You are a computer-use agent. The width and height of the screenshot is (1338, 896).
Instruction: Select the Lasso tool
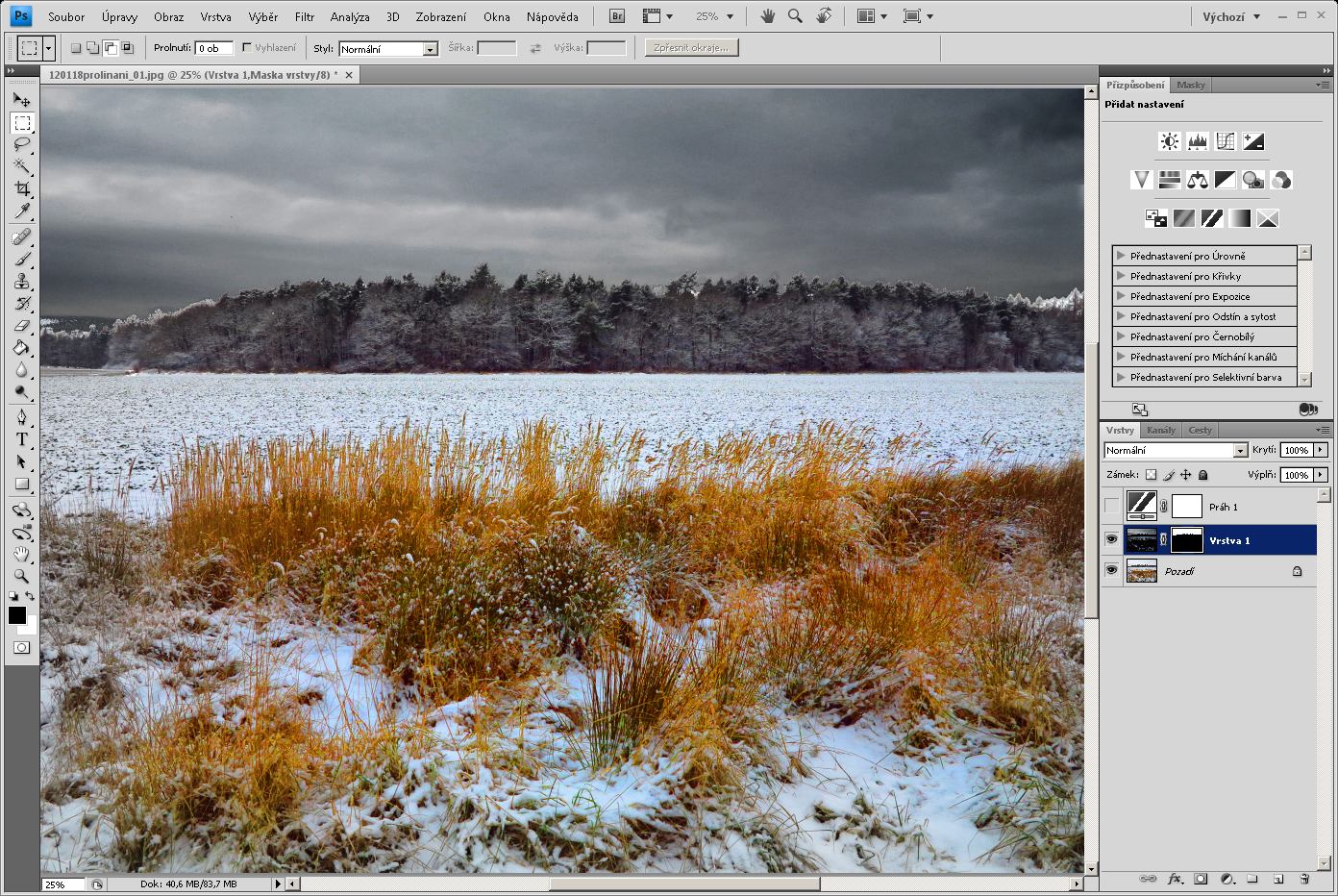tap(22, 145)
